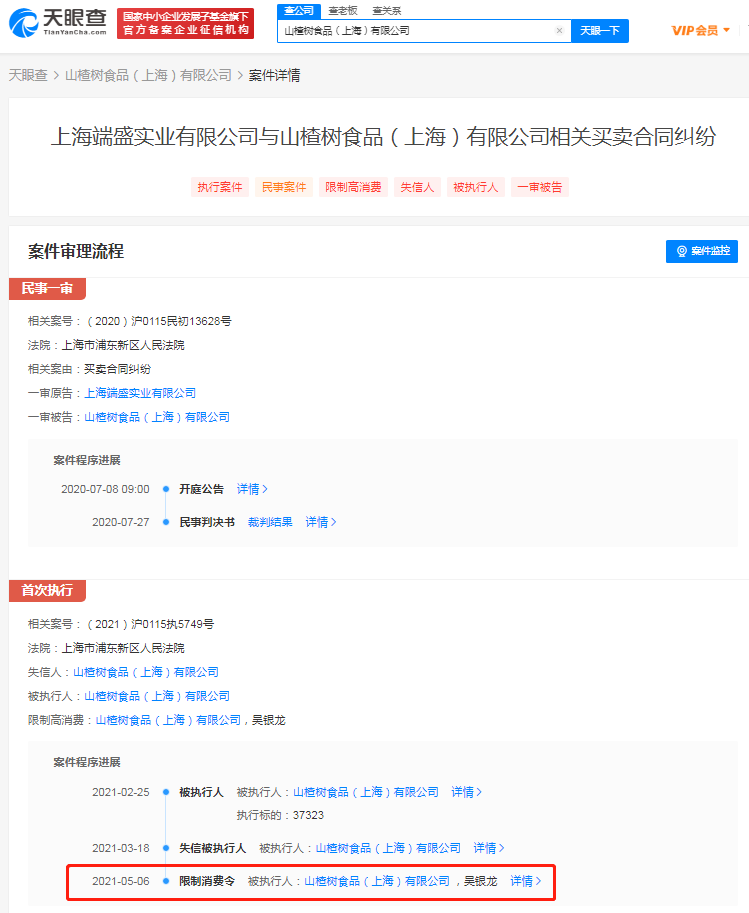Switch to the 查关系 search tab
This screenshot has height=913, width=749.
387,10
